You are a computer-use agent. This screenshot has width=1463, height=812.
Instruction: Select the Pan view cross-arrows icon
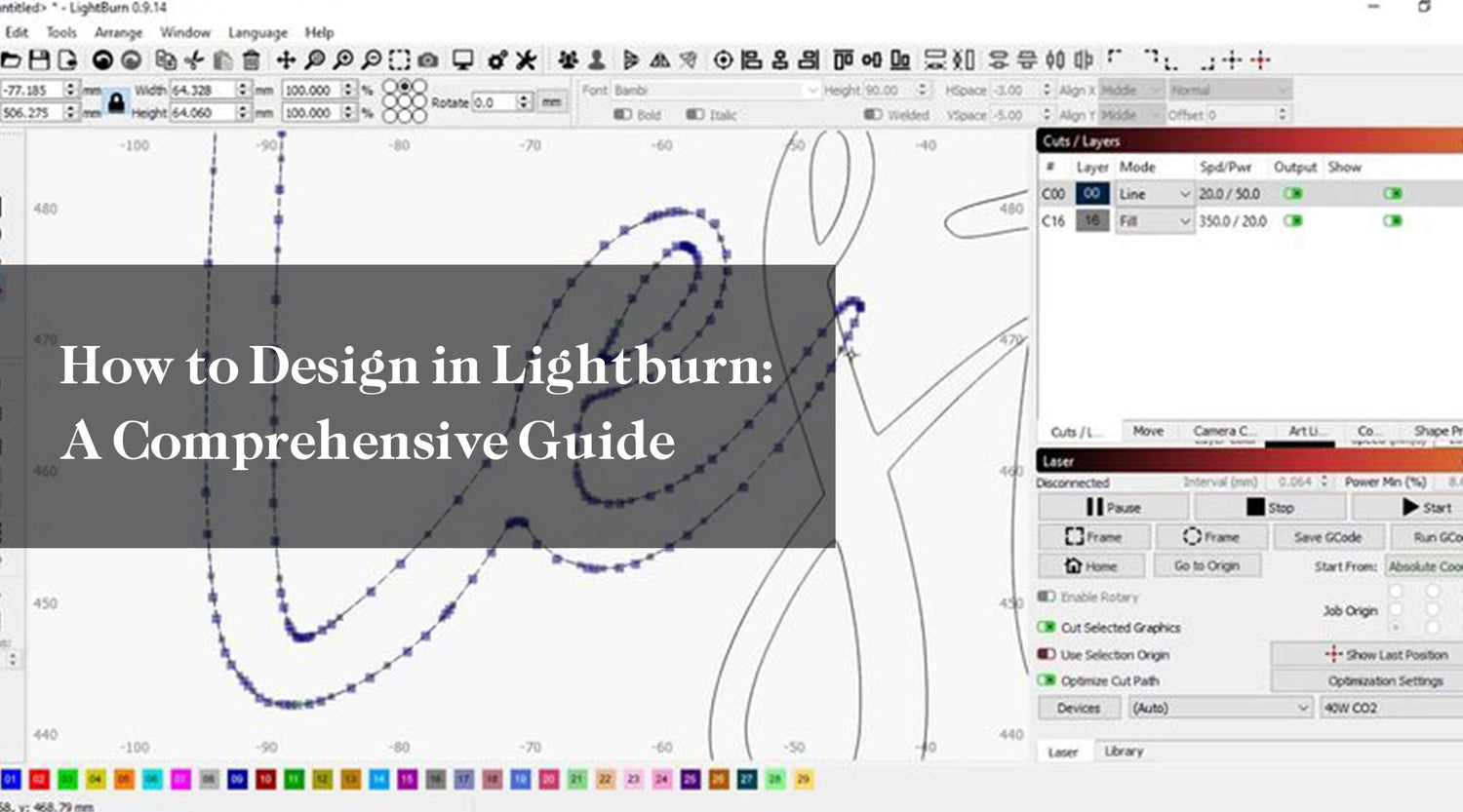click(x=286, y=60)
